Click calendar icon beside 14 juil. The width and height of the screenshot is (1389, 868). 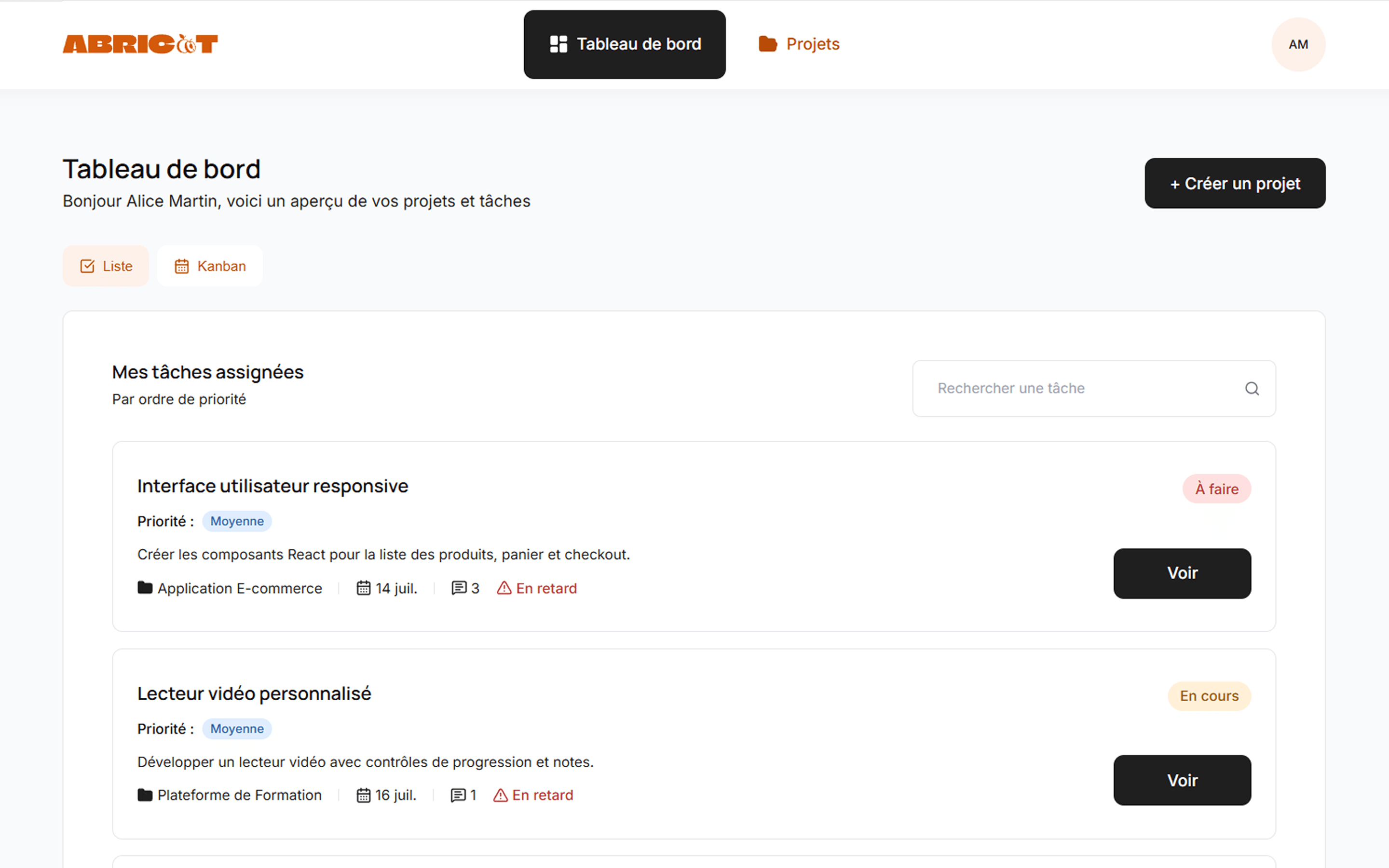click(363, 588)
